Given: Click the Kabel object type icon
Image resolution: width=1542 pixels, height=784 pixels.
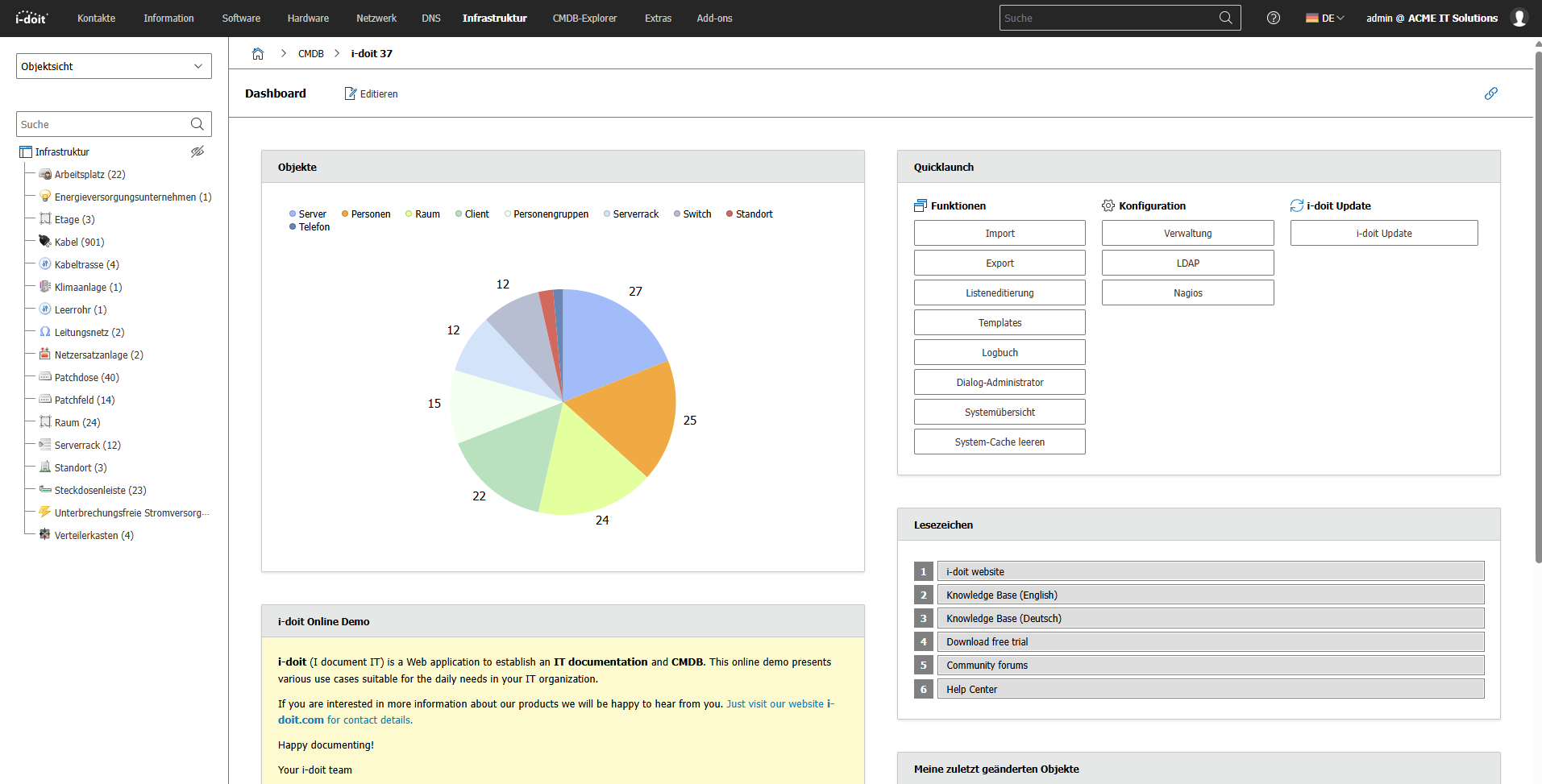Looking at the screenshot, I should (x=45, y=242).
